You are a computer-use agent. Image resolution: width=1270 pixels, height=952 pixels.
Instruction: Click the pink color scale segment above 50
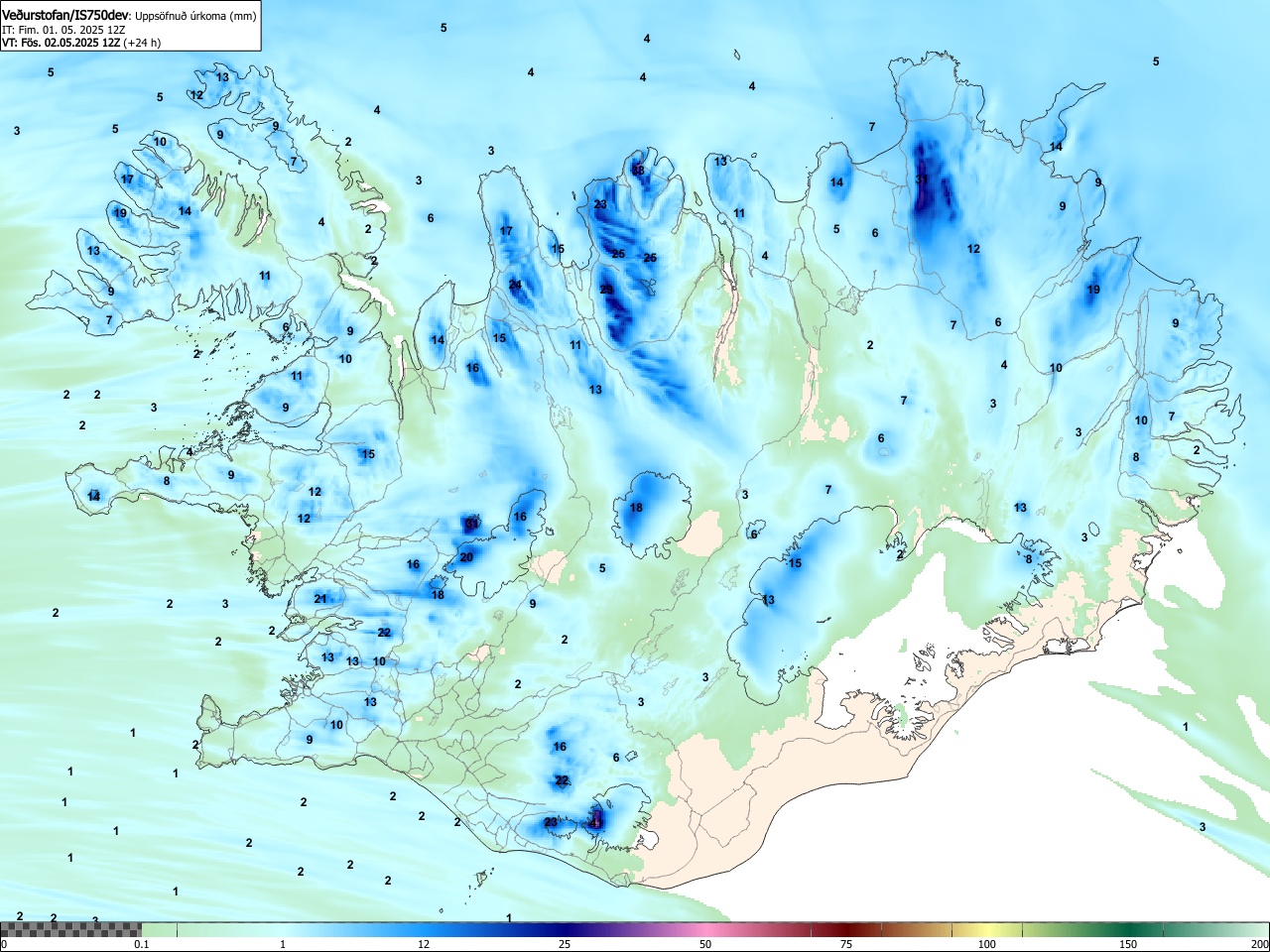tap(705, 929)
